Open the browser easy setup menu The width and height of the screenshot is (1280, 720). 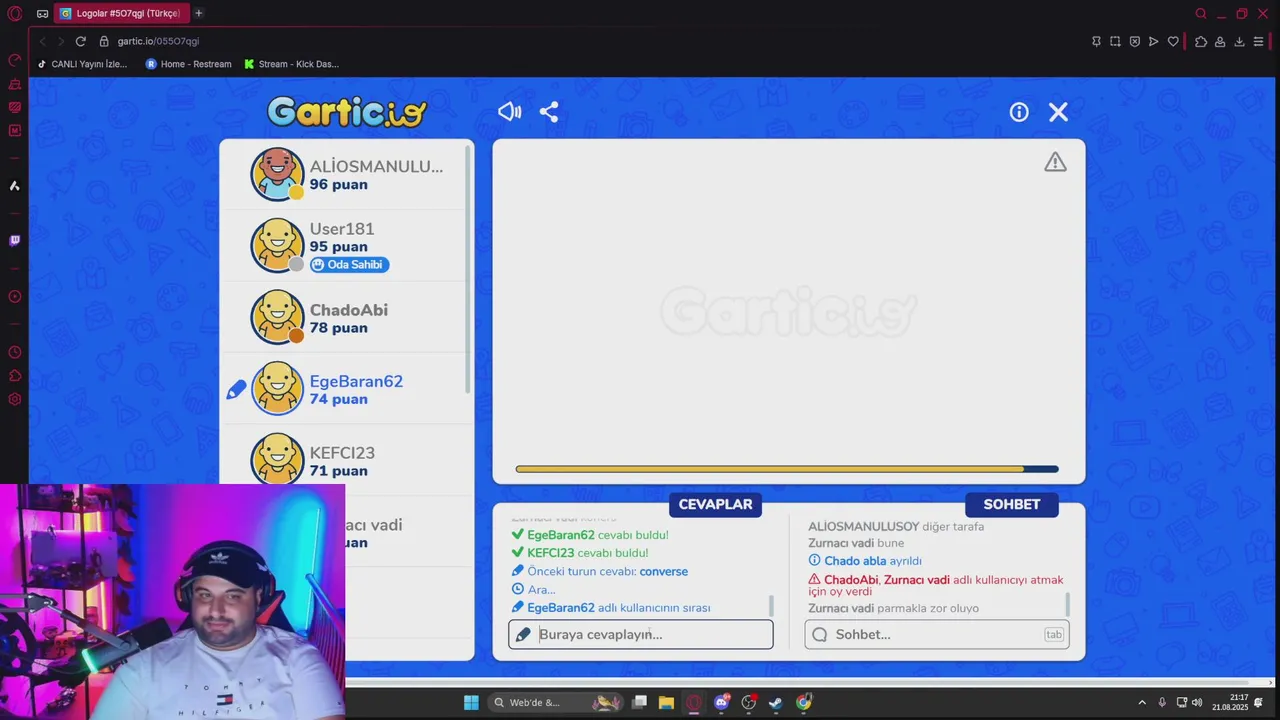(1258, 41)
